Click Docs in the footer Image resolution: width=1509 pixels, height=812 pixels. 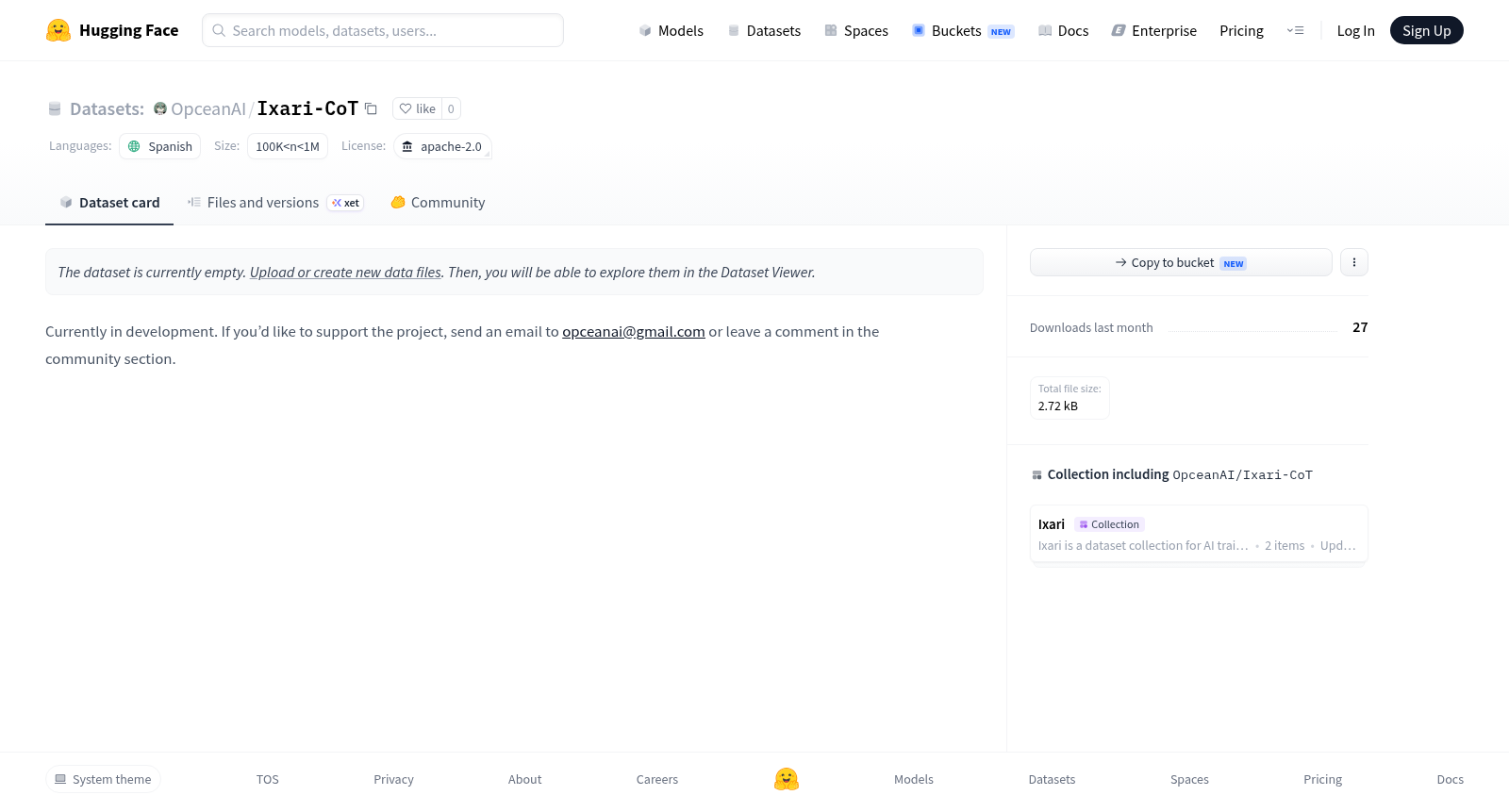pyautogui.click(x=1451, y=779)
